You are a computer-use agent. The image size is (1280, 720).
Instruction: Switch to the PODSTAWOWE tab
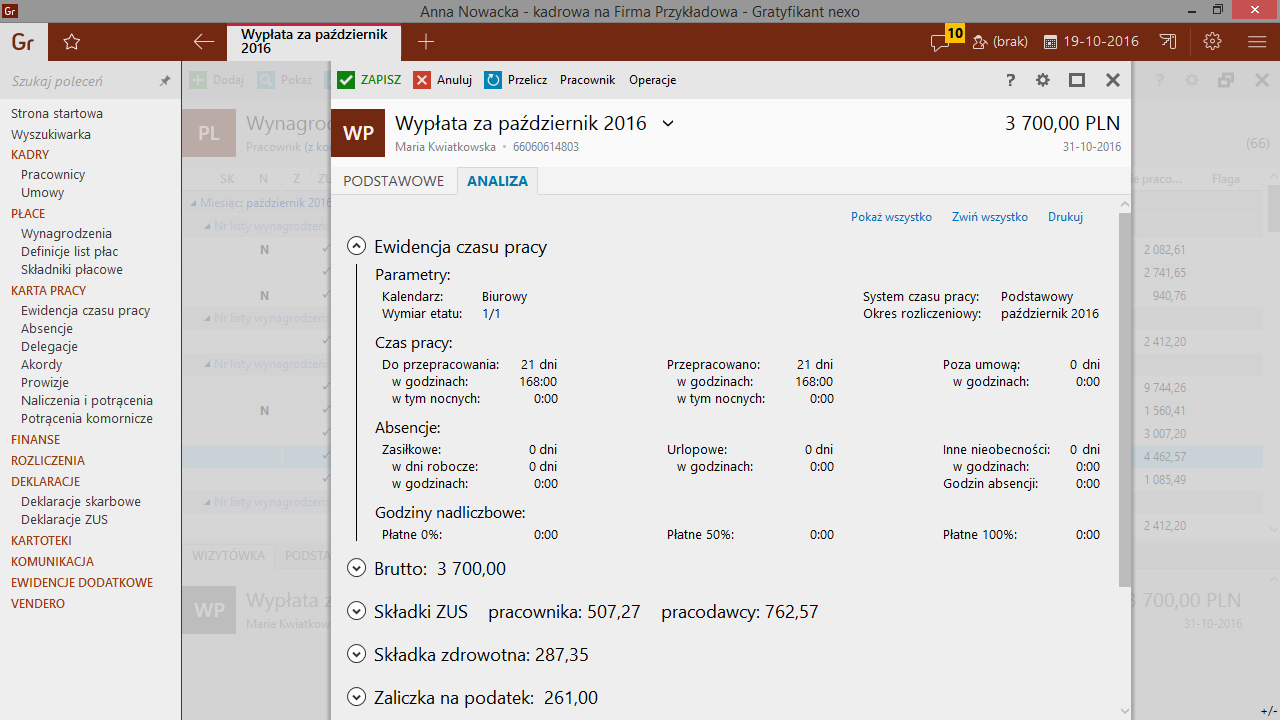[x=394, y=181]
